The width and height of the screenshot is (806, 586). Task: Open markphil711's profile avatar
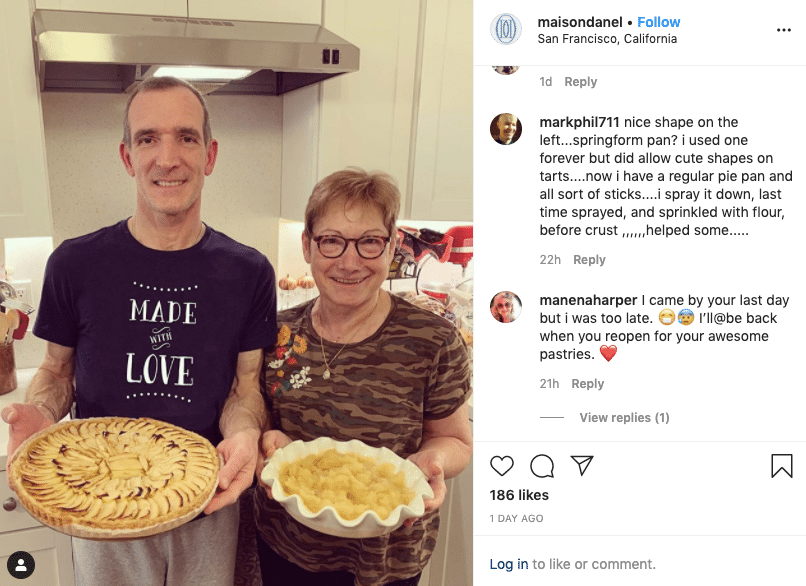pyautogui.click(x=506, y=129)
